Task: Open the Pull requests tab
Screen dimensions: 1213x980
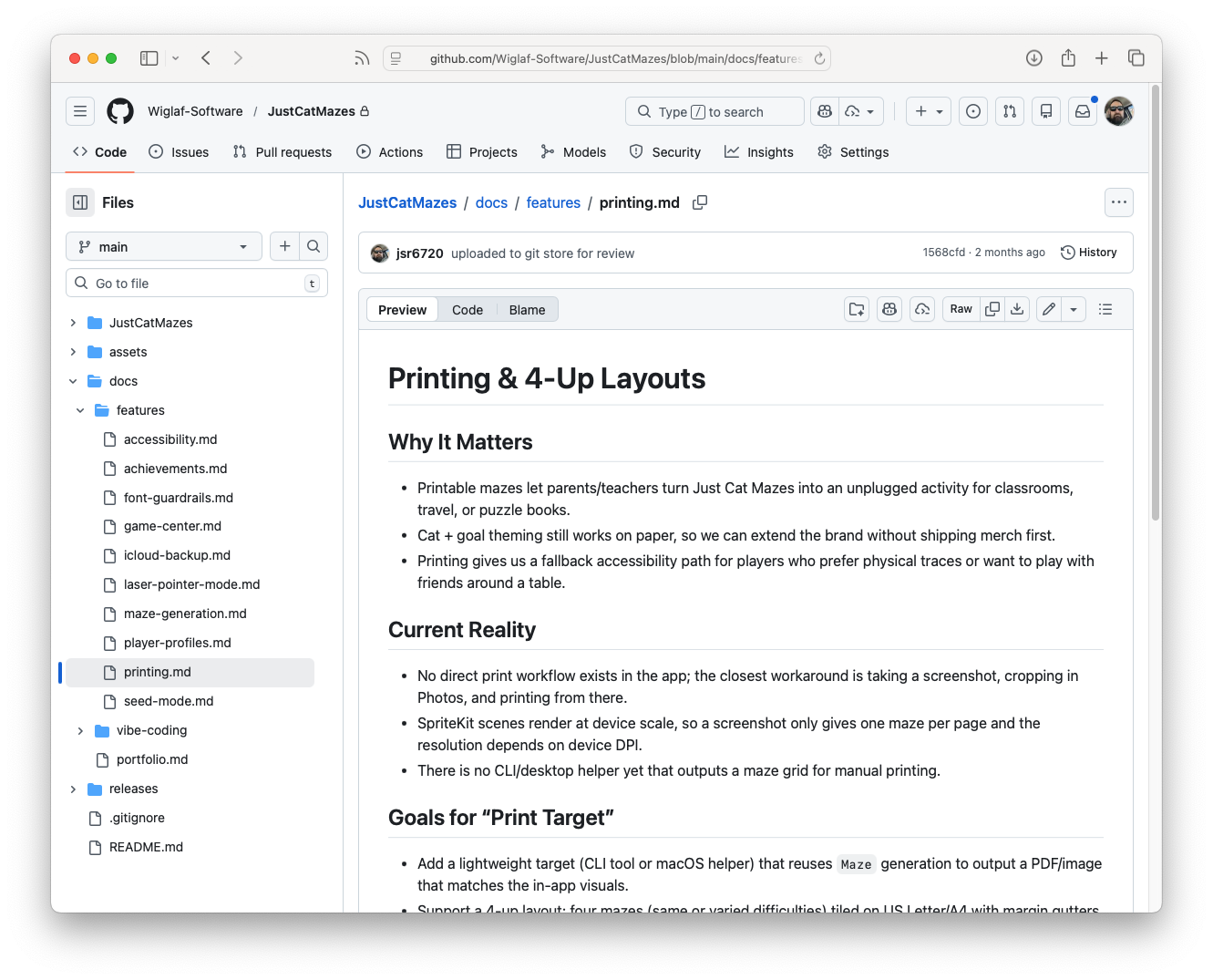Action: tap(283, 152)
